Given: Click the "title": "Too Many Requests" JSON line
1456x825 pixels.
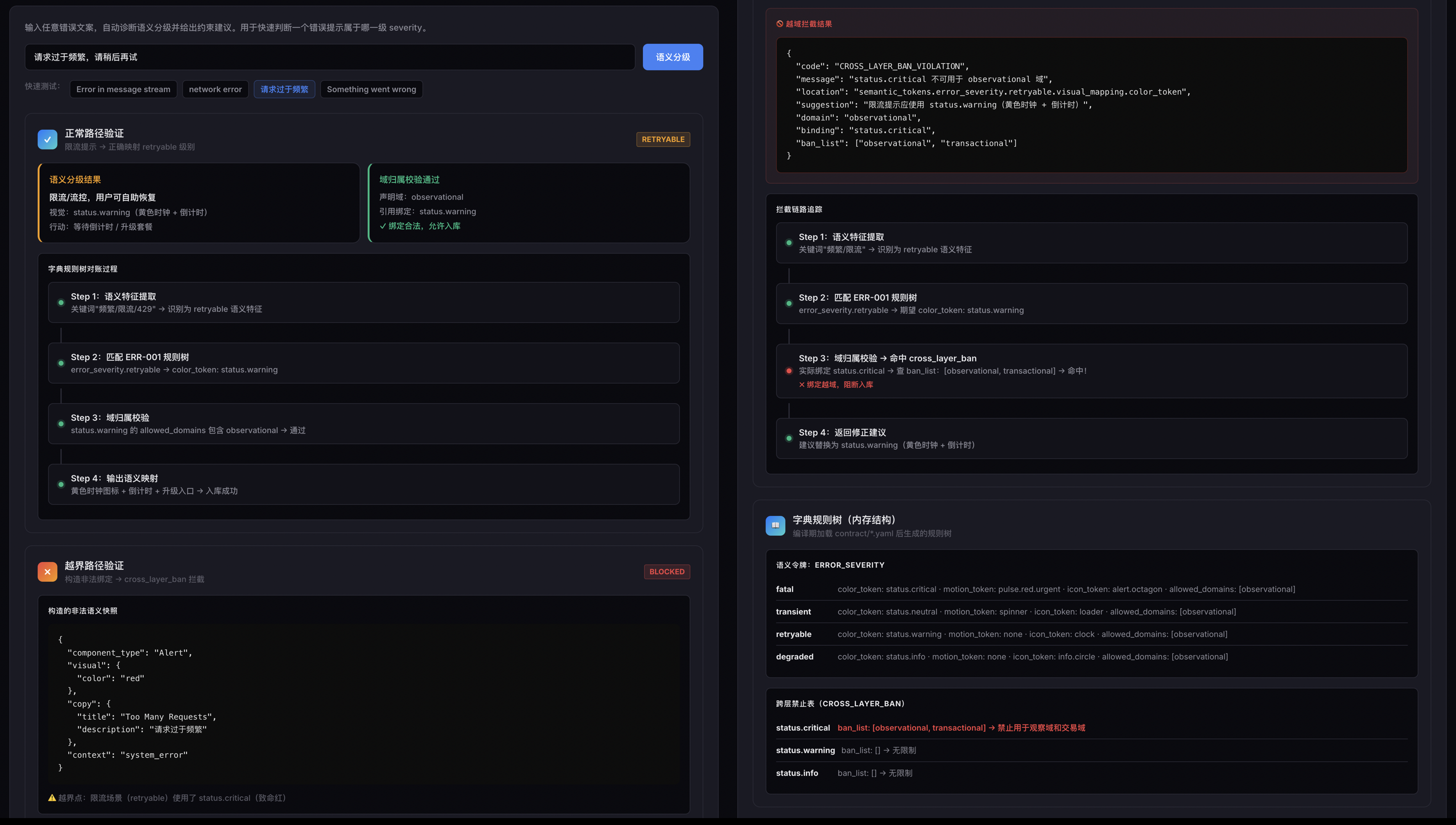Looking at the screenshot, I should 147,717.
